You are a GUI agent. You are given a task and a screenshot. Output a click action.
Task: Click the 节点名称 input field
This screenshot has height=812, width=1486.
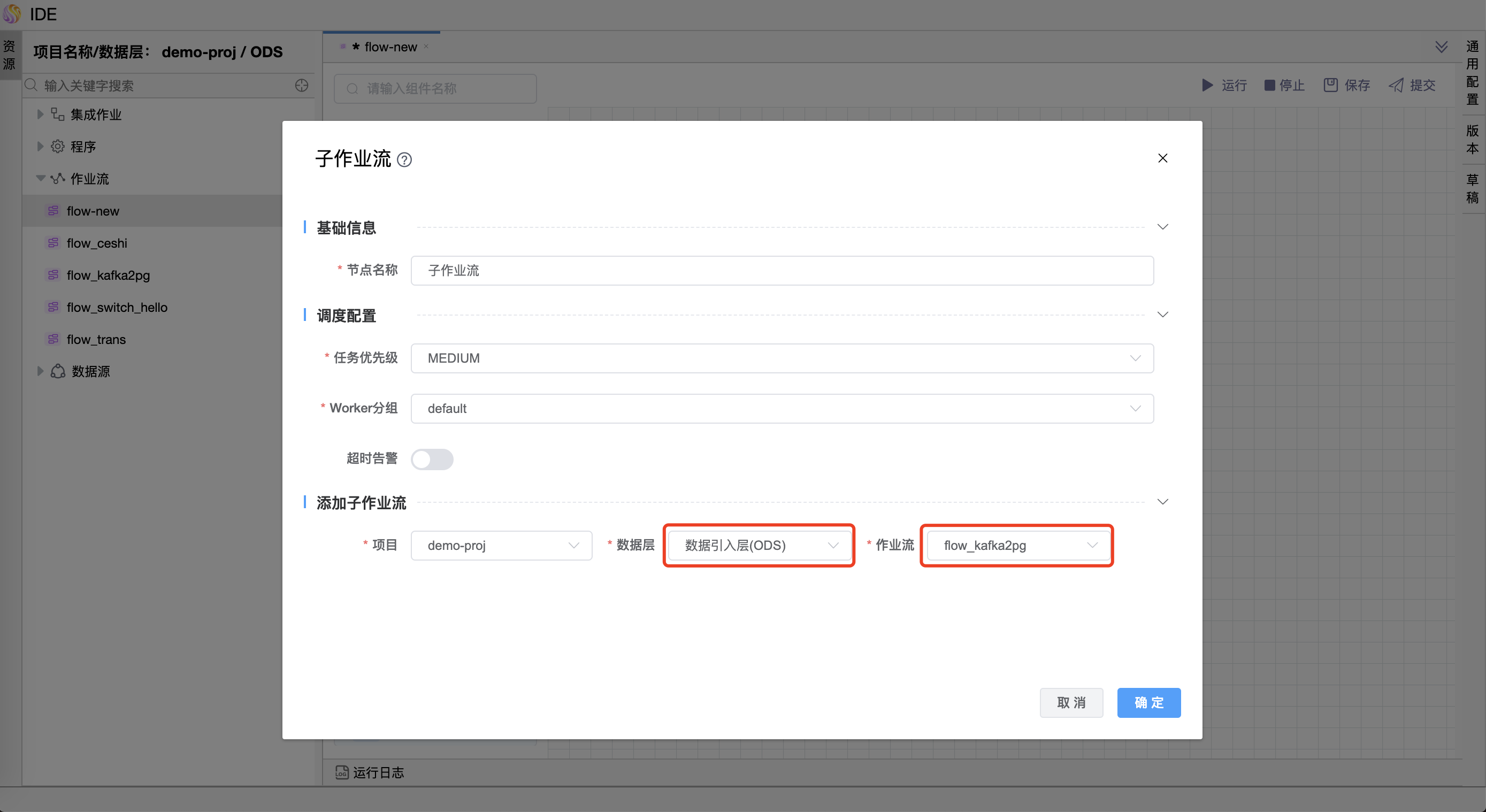tap(782, 270)
